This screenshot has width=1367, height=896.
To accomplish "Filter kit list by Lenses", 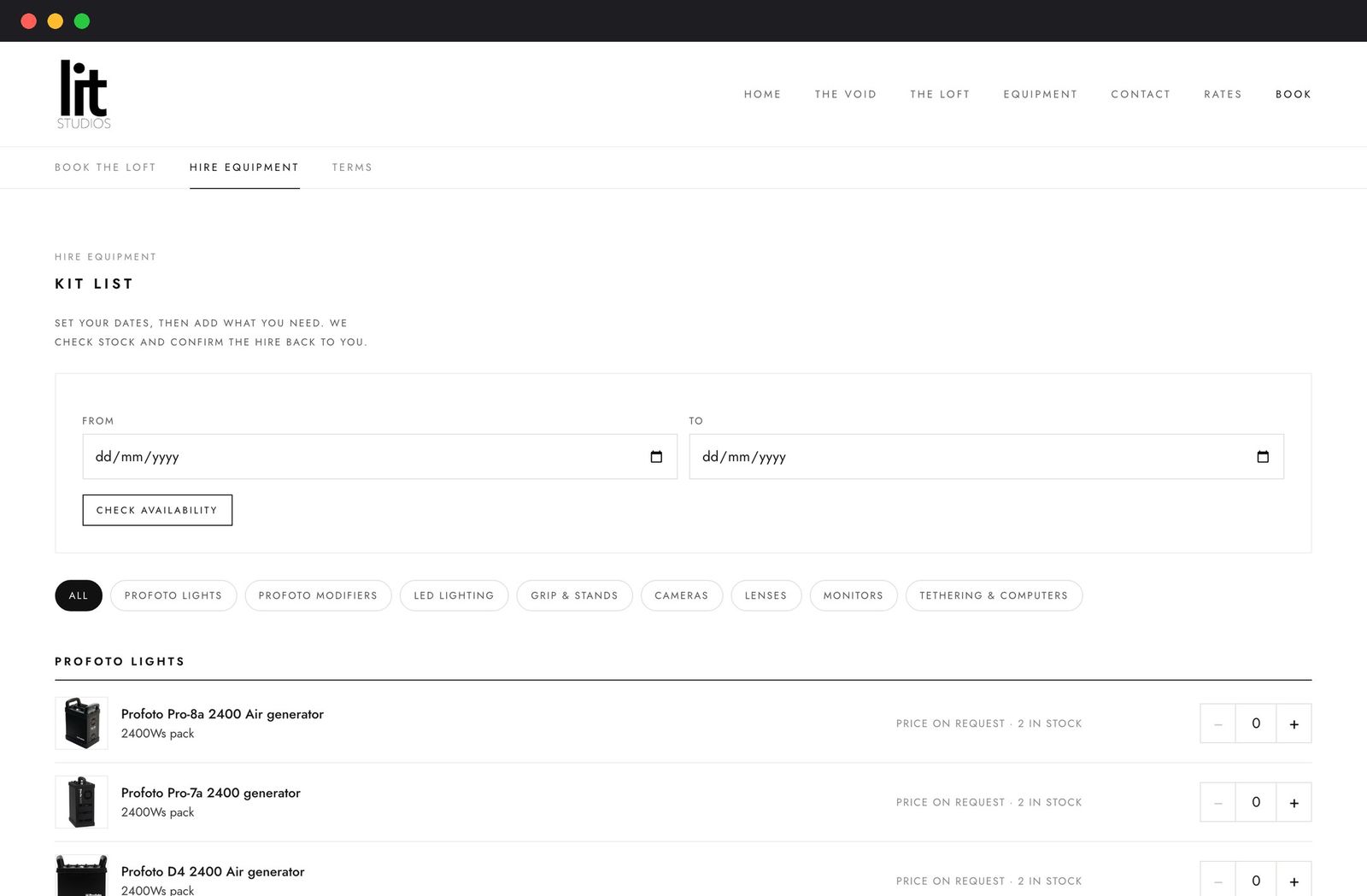I will (x=766, y=595).
